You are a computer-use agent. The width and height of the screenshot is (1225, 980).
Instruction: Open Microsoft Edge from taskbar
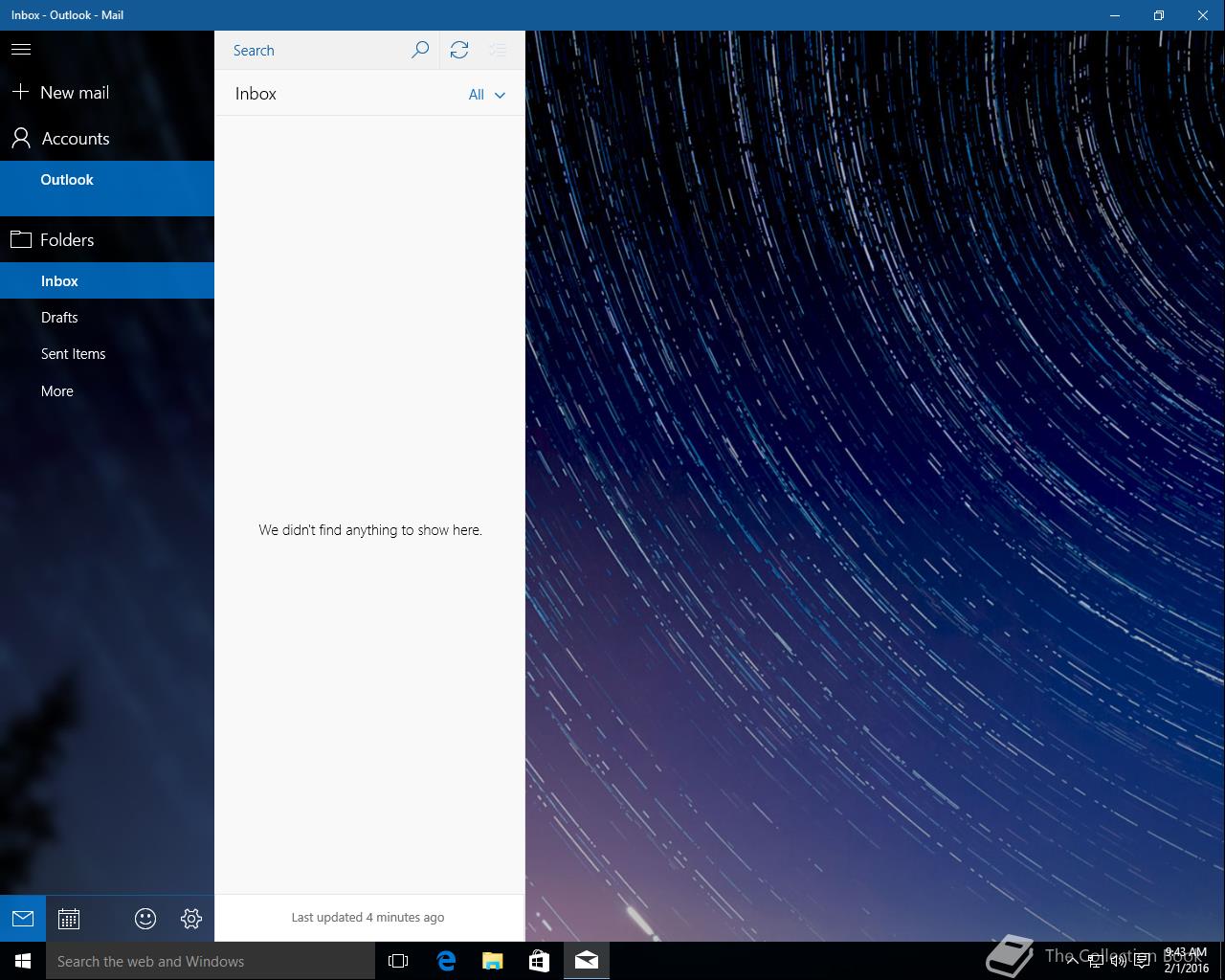pos(446,961)
